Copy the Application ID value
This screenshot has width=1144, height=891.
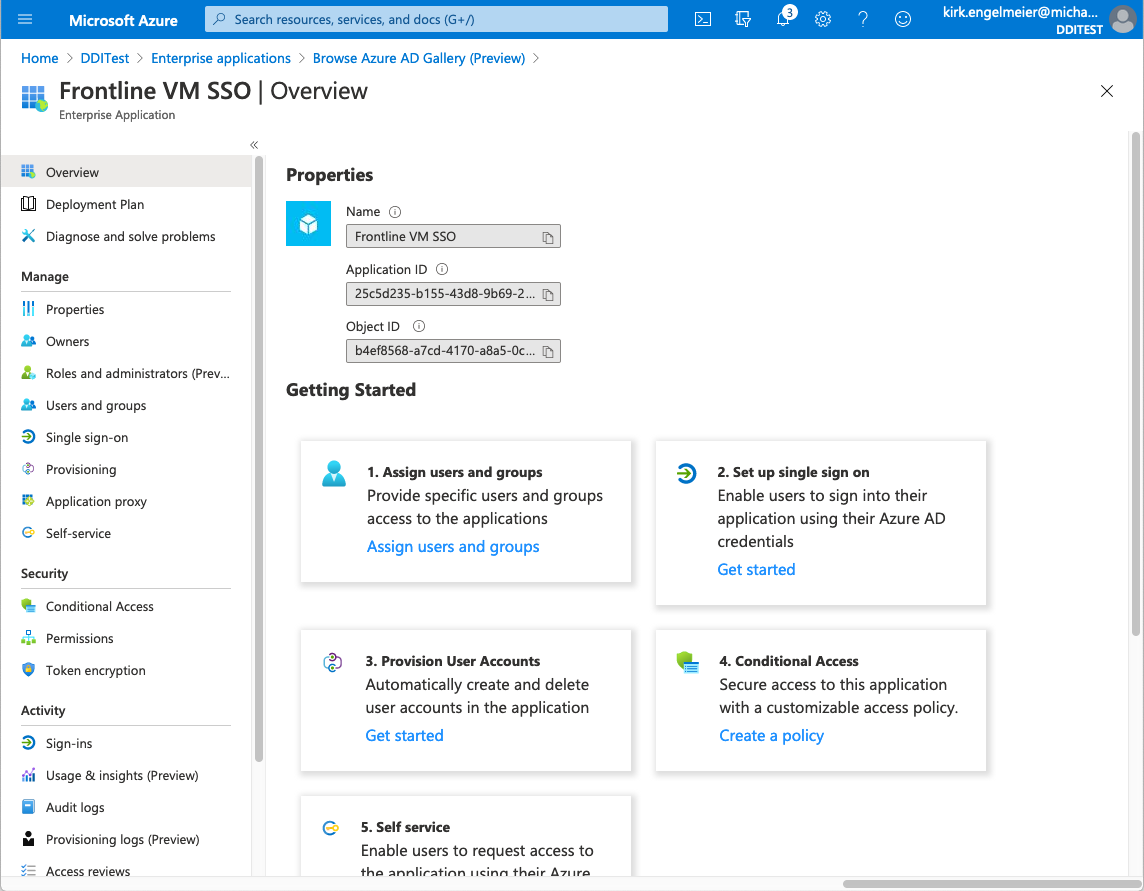coord(547,293)
